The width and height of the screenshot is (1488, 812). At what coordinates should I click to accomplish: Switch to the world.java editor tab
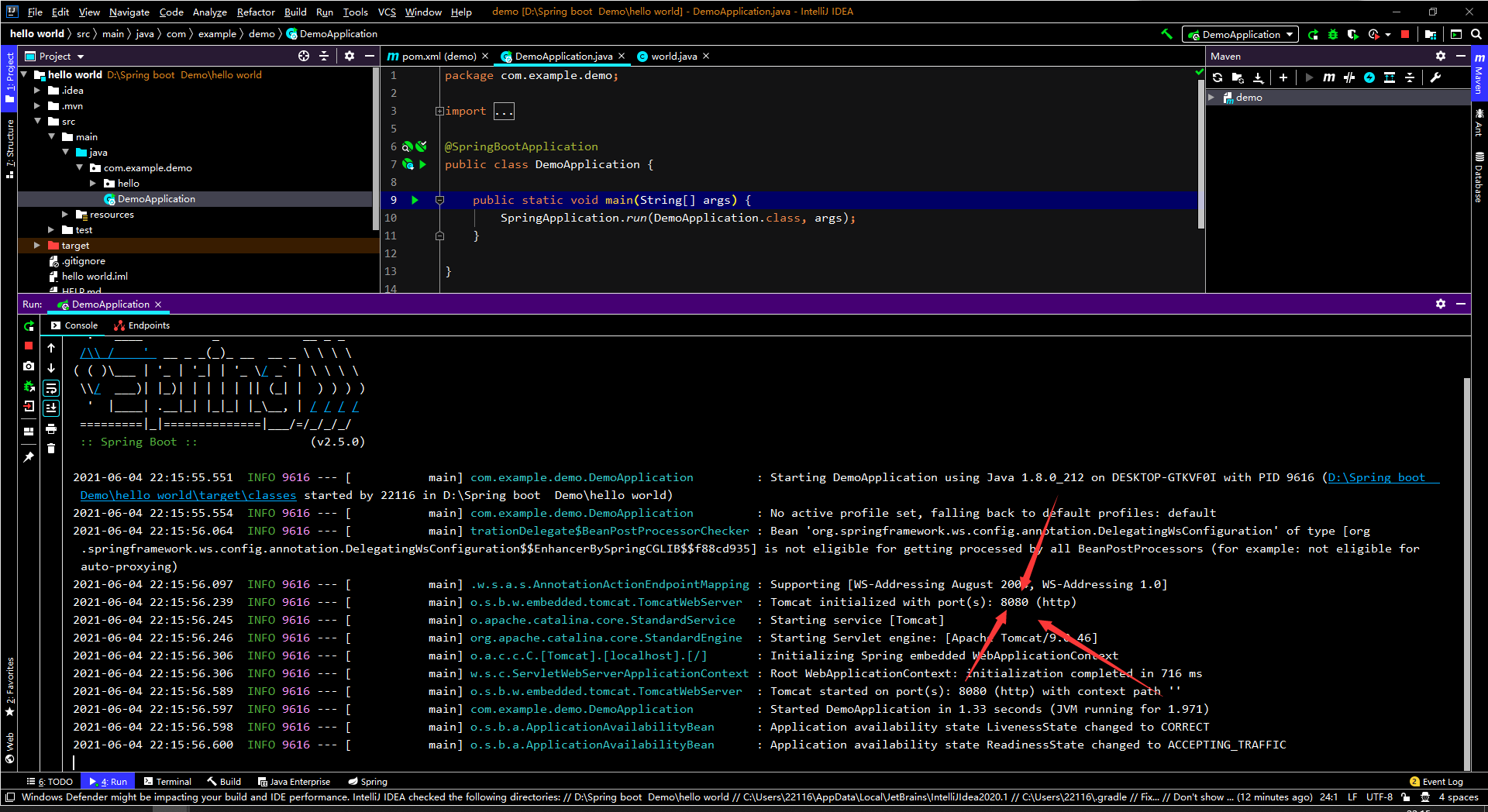point(673,56)
